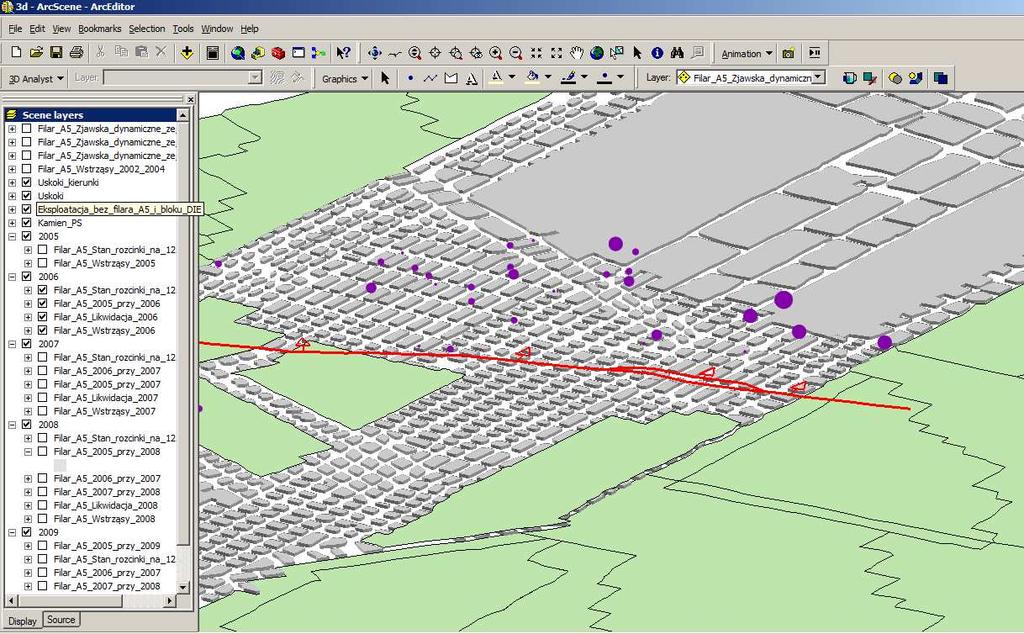The image size is (1024, 634).
Task: Show the Filar_A5_Likwidacja_2007 layer
Action: [42, 398]
